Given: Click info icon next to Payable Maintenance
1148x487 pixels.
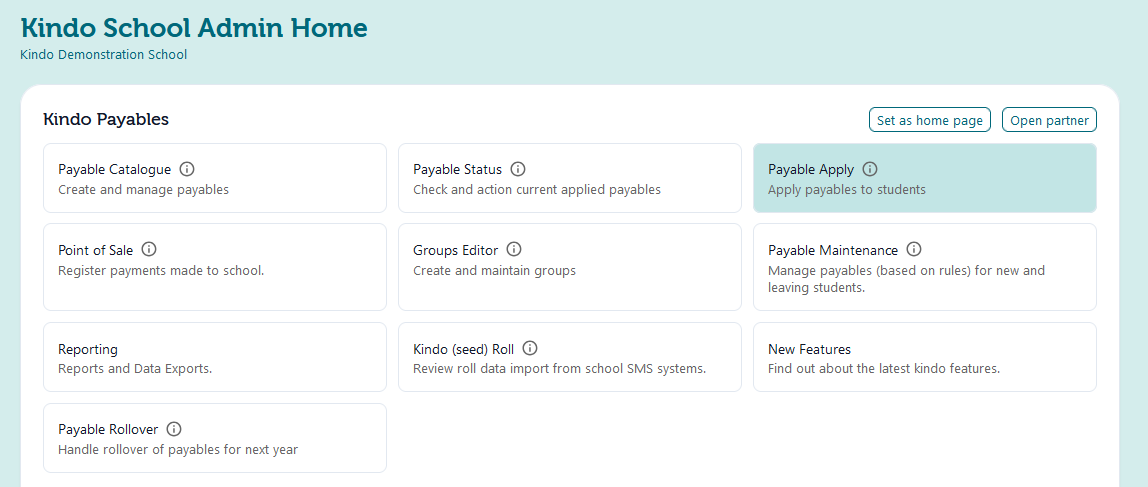Looking at the screenshot, I should coord(914,250).
